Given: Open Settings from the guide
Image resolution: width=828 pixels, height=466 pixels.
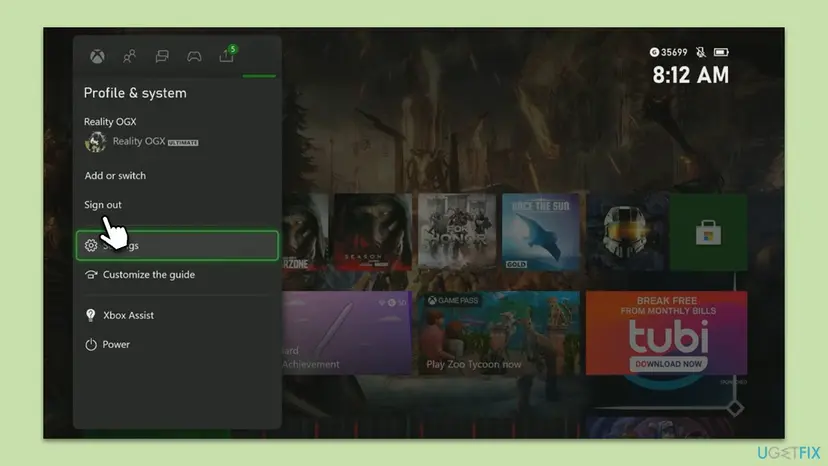Looking at the screenshot, I should [x=177, y=245].
